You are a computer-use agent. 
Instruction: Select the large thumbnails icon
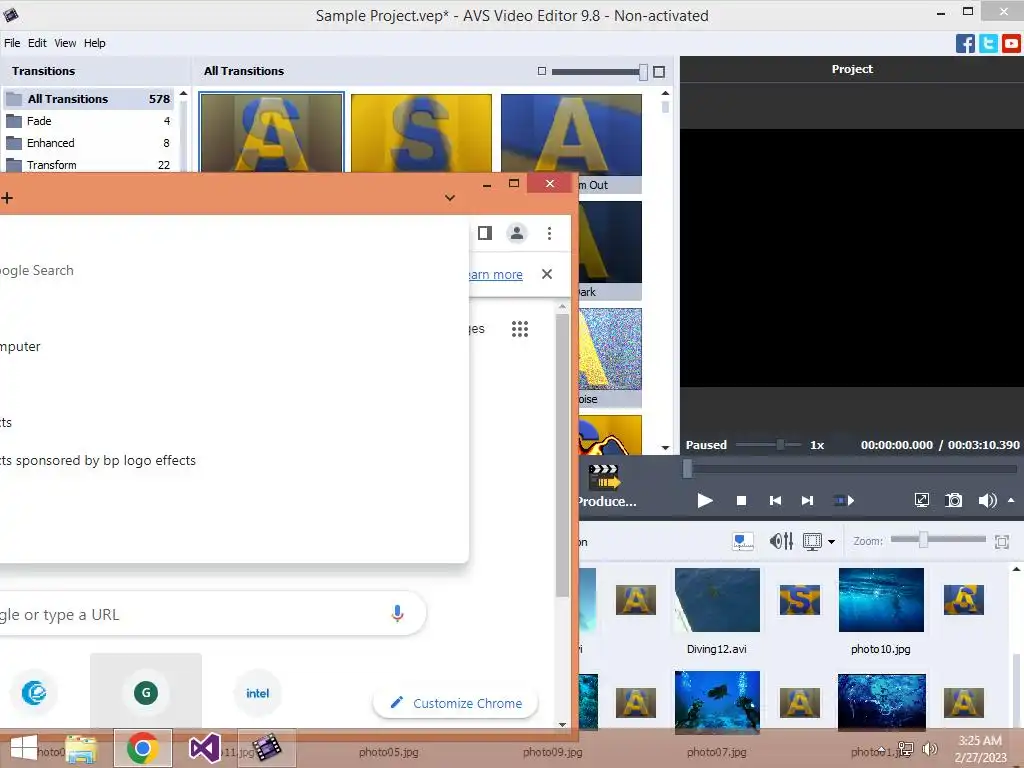pos(659,72)
